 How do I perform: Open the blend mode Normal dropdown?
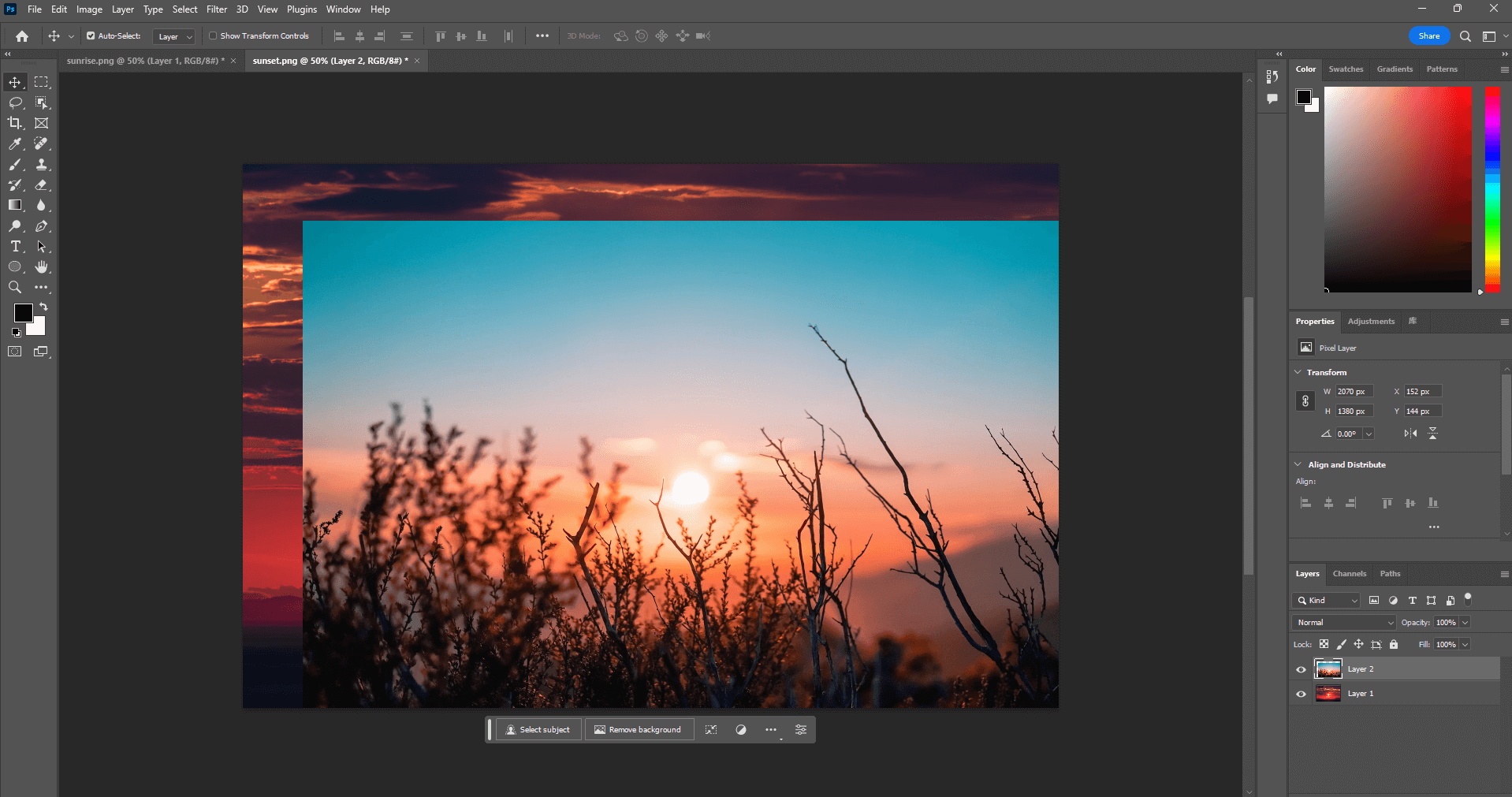[1345, 623]
